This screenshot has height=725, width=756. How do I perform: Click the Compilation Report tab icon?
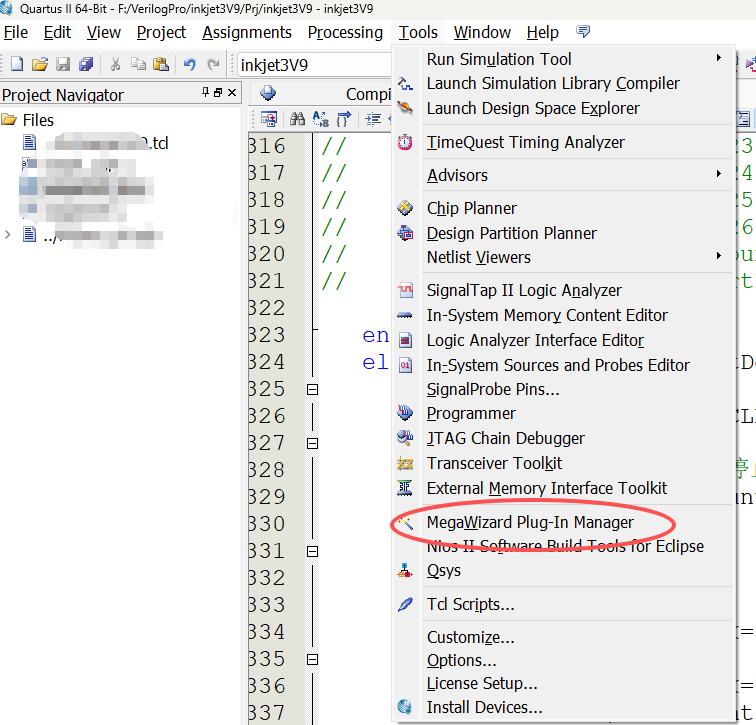click(268, 93)
